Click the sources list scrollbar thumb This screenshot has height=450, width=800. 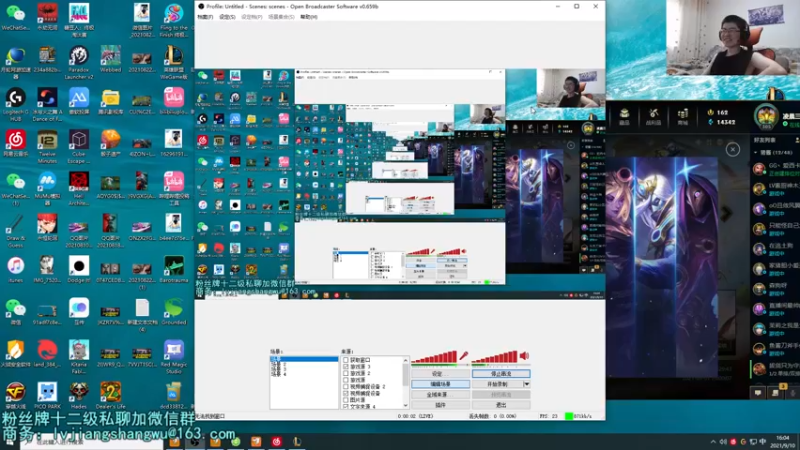coord(406,374)
